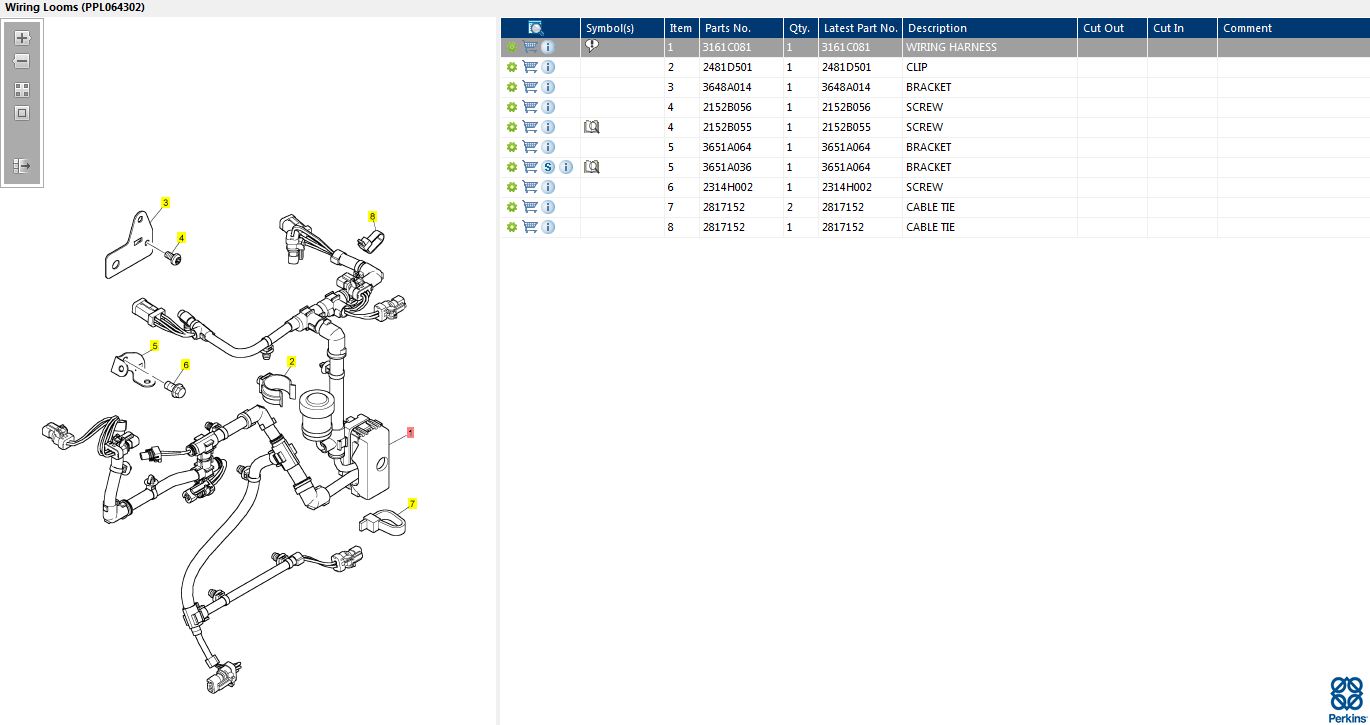Add the CLIP 2481D501 to cart
The height and width of the screenshot is (725, 1370).
pyautogui.click(x=530, y=67)
